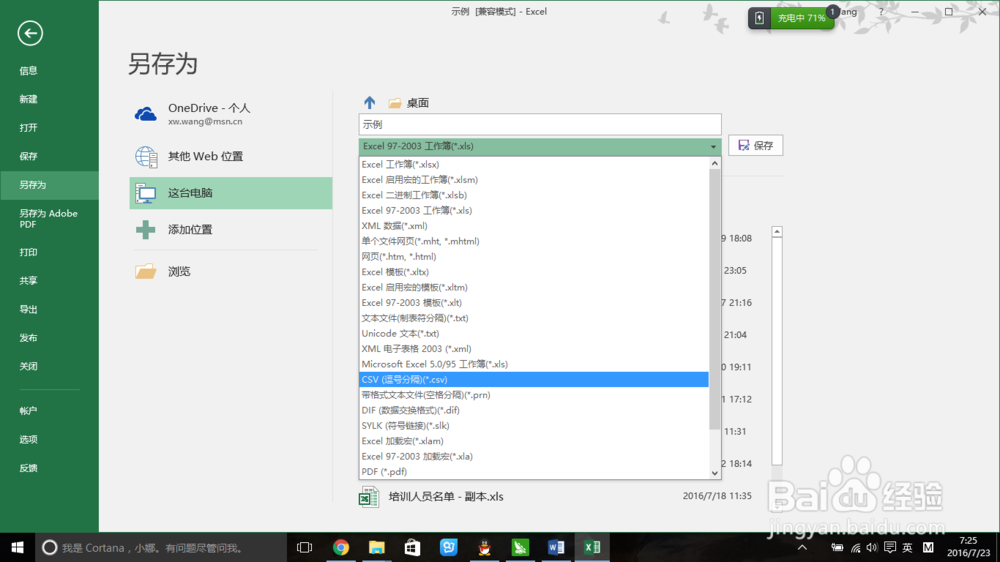
Task: Click the file list scroll up arrow
Action: point(777,232)
